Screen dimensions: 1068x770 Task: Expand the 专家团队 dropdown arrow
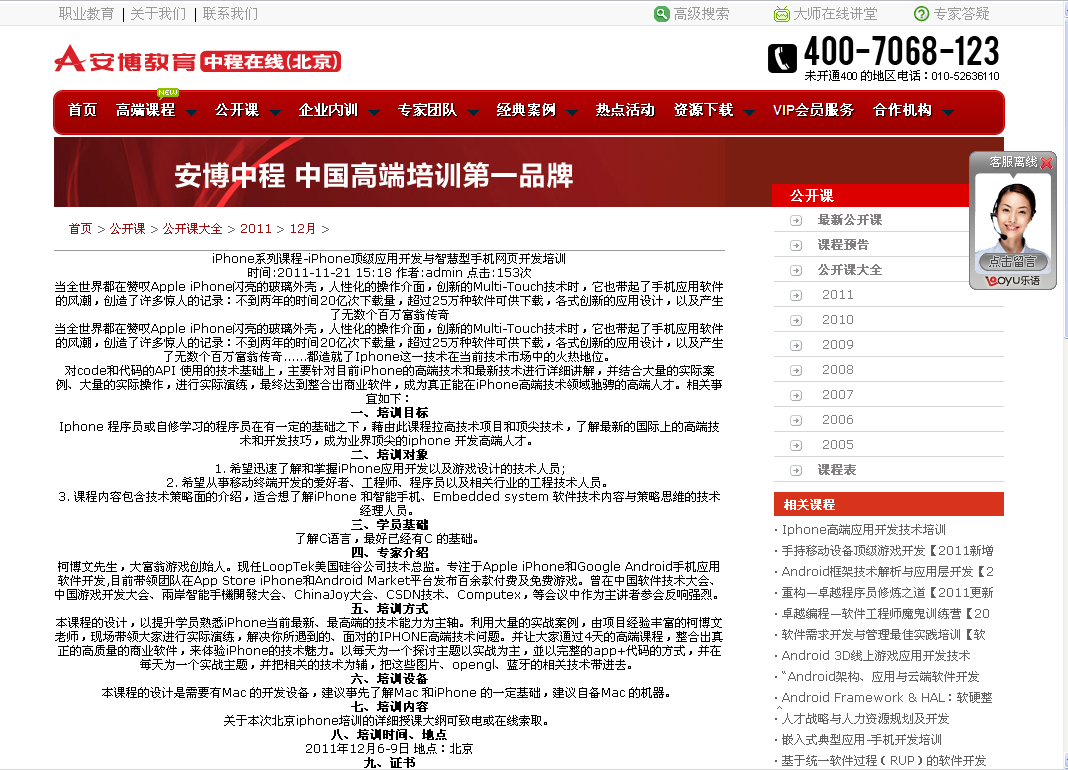(473, 112)
